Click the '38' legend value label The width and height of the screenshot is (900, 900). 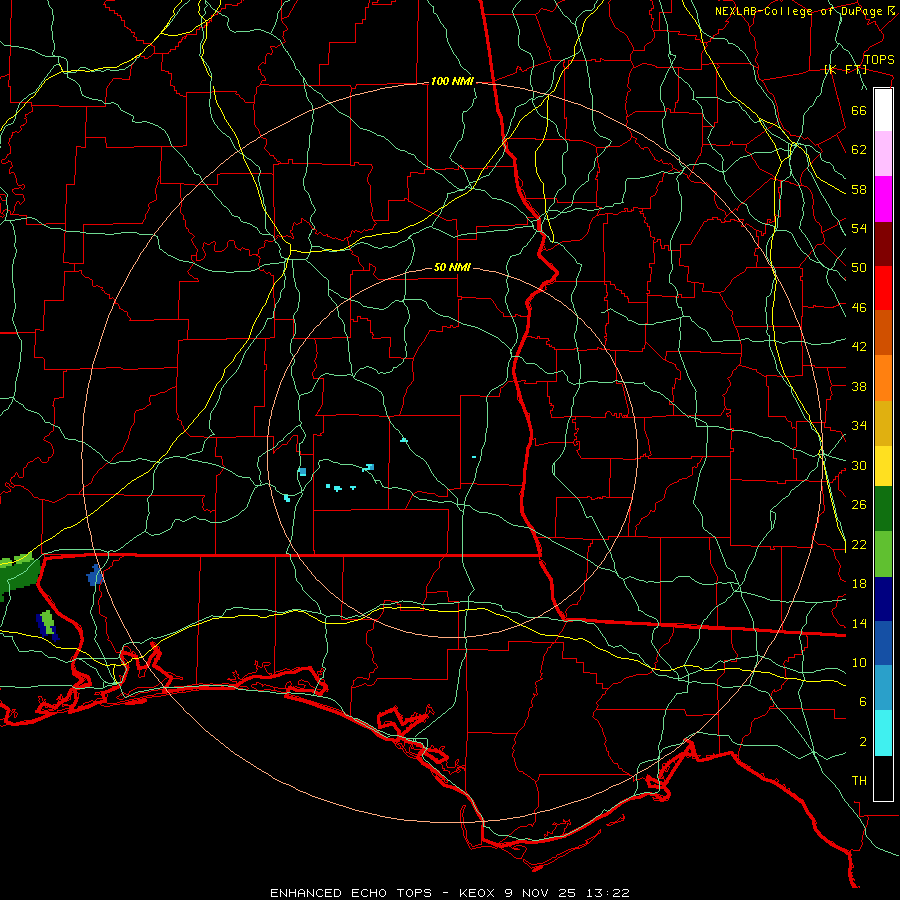pyautogui.click(x=859, y=386)
